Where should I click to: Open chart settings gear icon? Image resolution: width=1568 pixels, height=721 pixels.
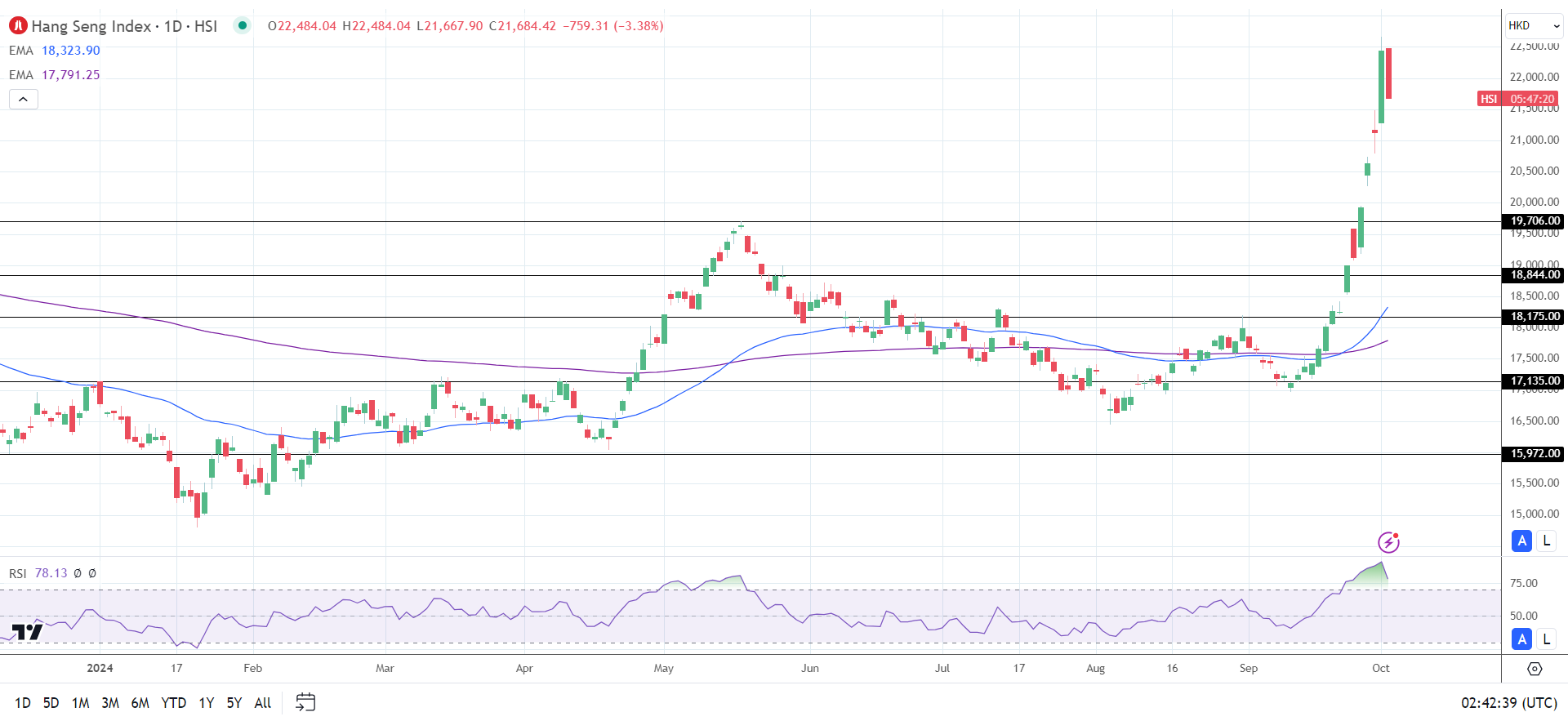(1535, 669)
